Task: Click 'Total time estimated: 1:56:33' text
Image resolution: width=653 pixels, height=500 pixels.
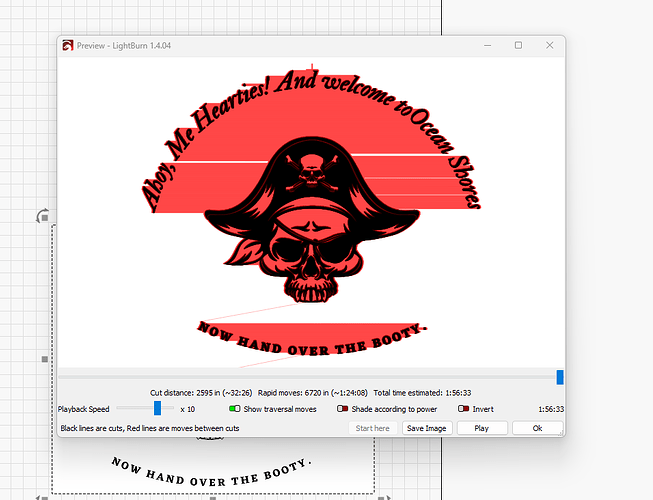Action: 422,393
